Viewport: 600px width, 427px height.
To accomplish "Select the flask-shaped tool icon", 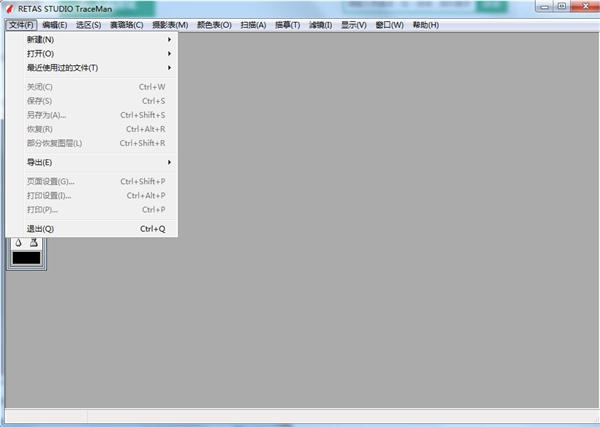I will (33, 243).
